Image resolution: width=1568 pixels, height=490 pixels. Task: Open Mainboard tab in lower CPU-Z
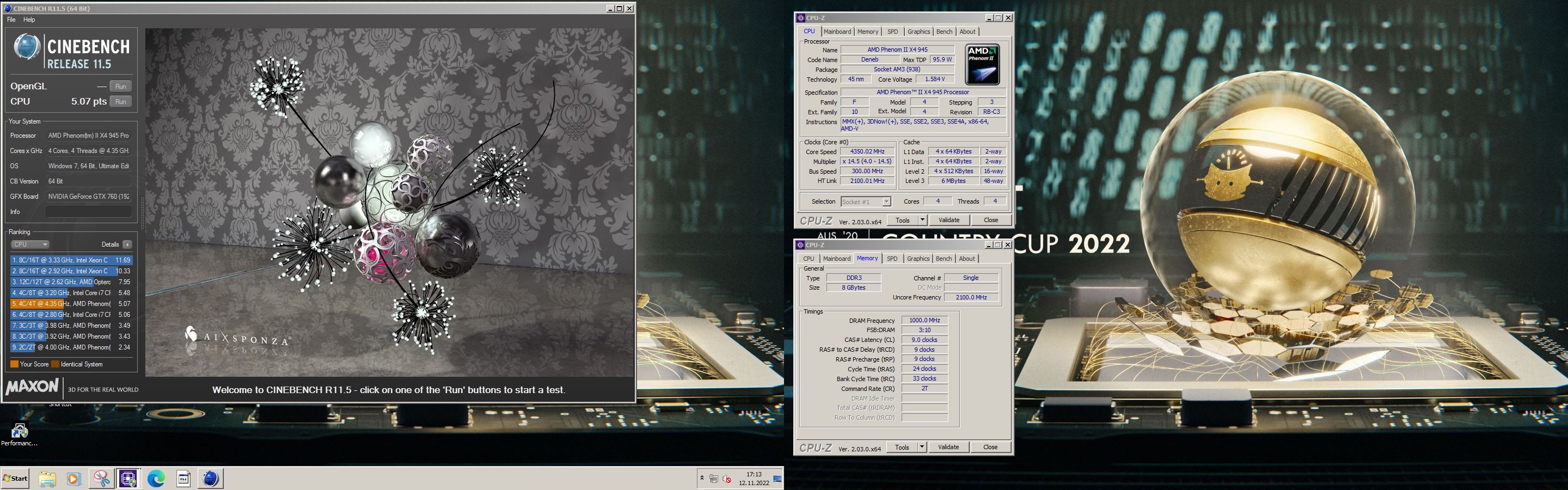pos(836,259)
